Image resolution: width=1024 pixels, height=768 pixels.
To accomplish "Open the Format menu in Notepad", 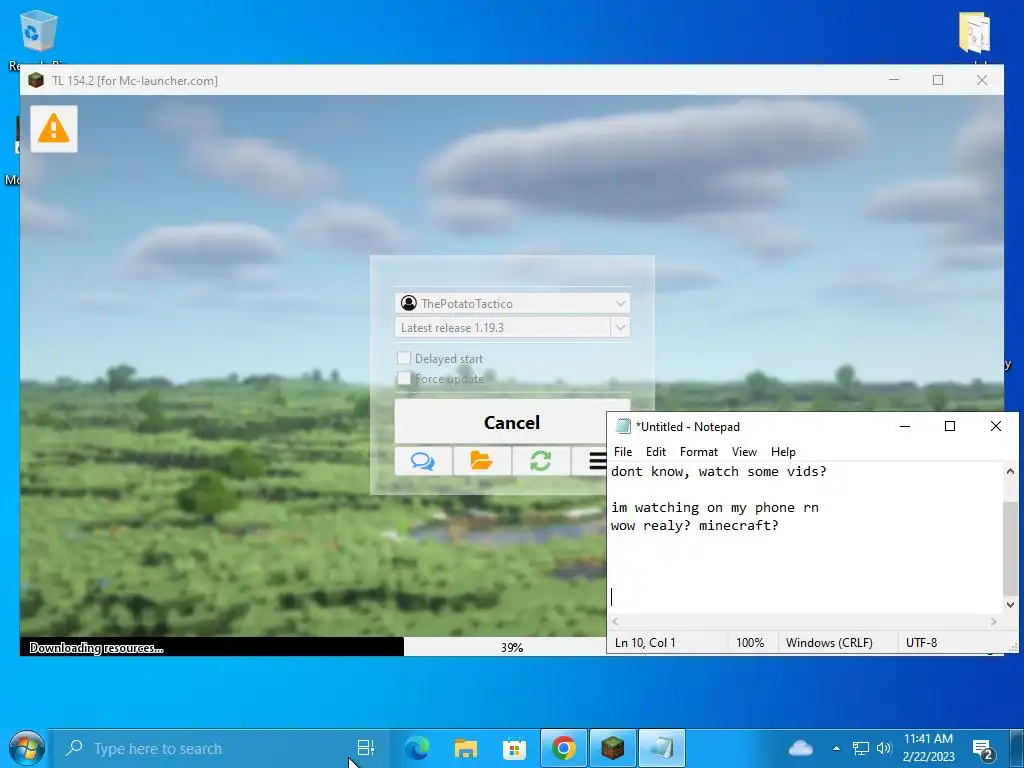I will click(x=698, y=452).
